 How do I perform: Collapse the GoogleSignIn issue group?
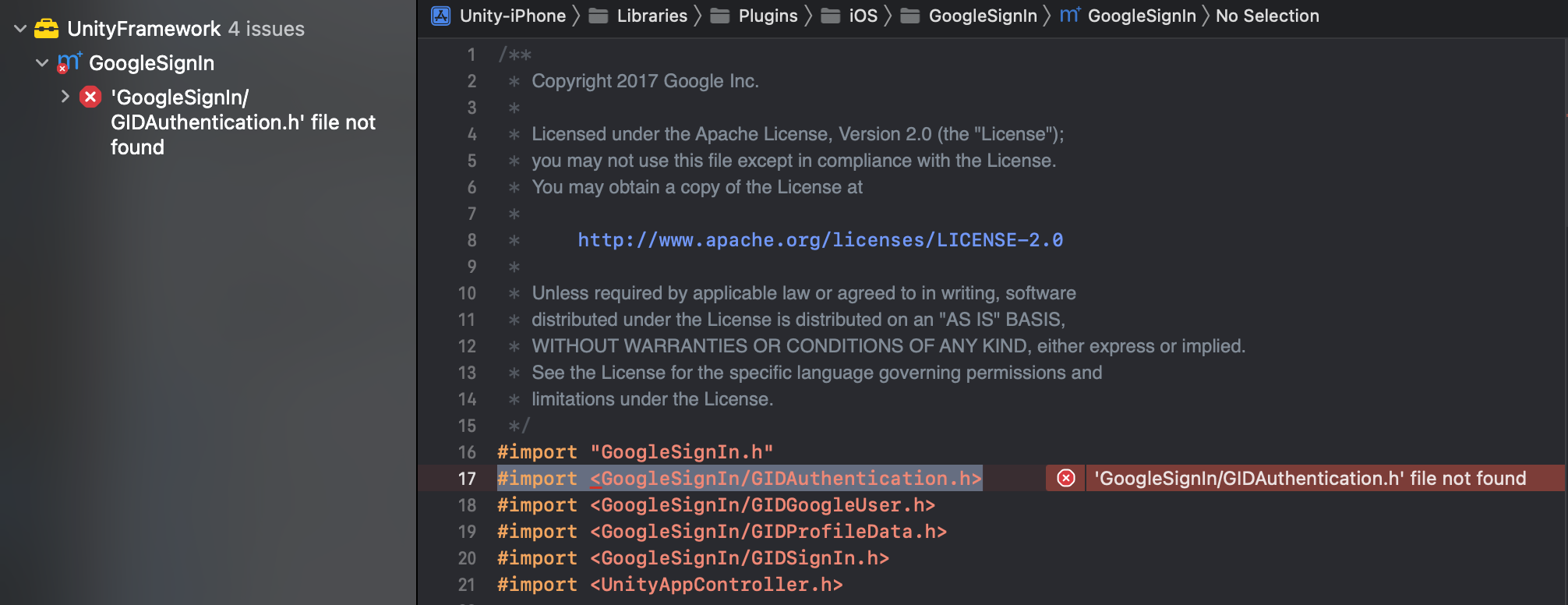coord(41,62)
